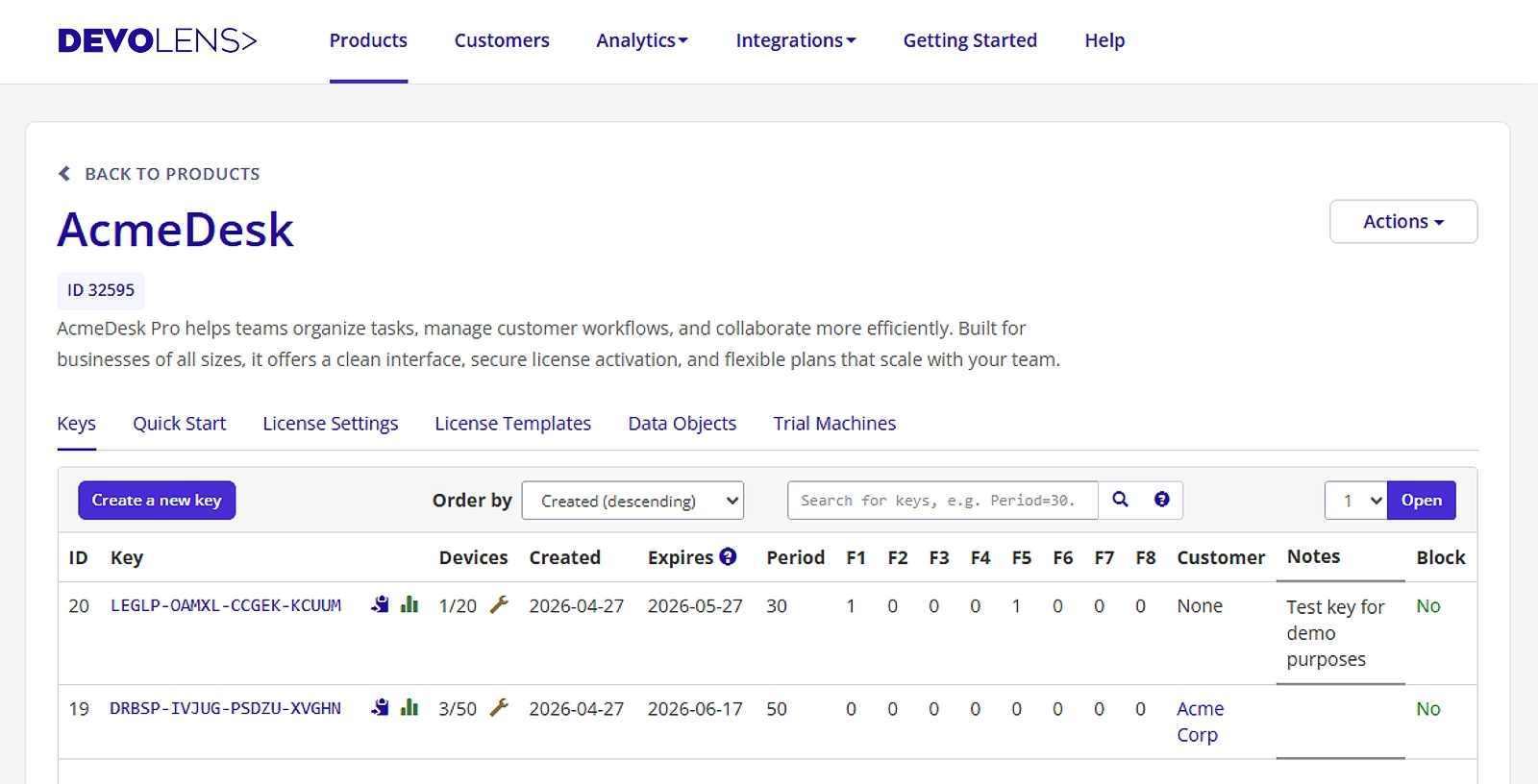Click the Period column header

795,557
